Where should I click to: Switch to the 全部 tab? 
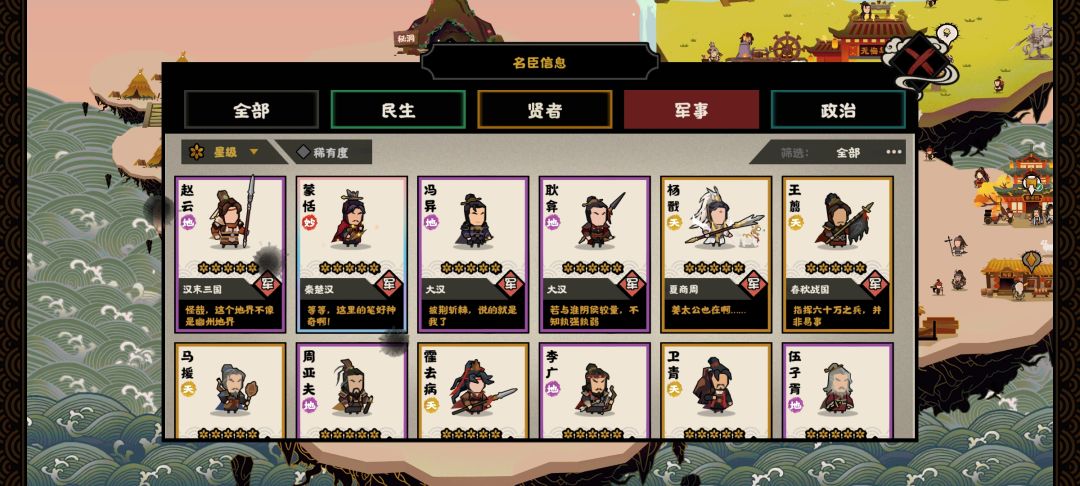click(x=251, y=109)
